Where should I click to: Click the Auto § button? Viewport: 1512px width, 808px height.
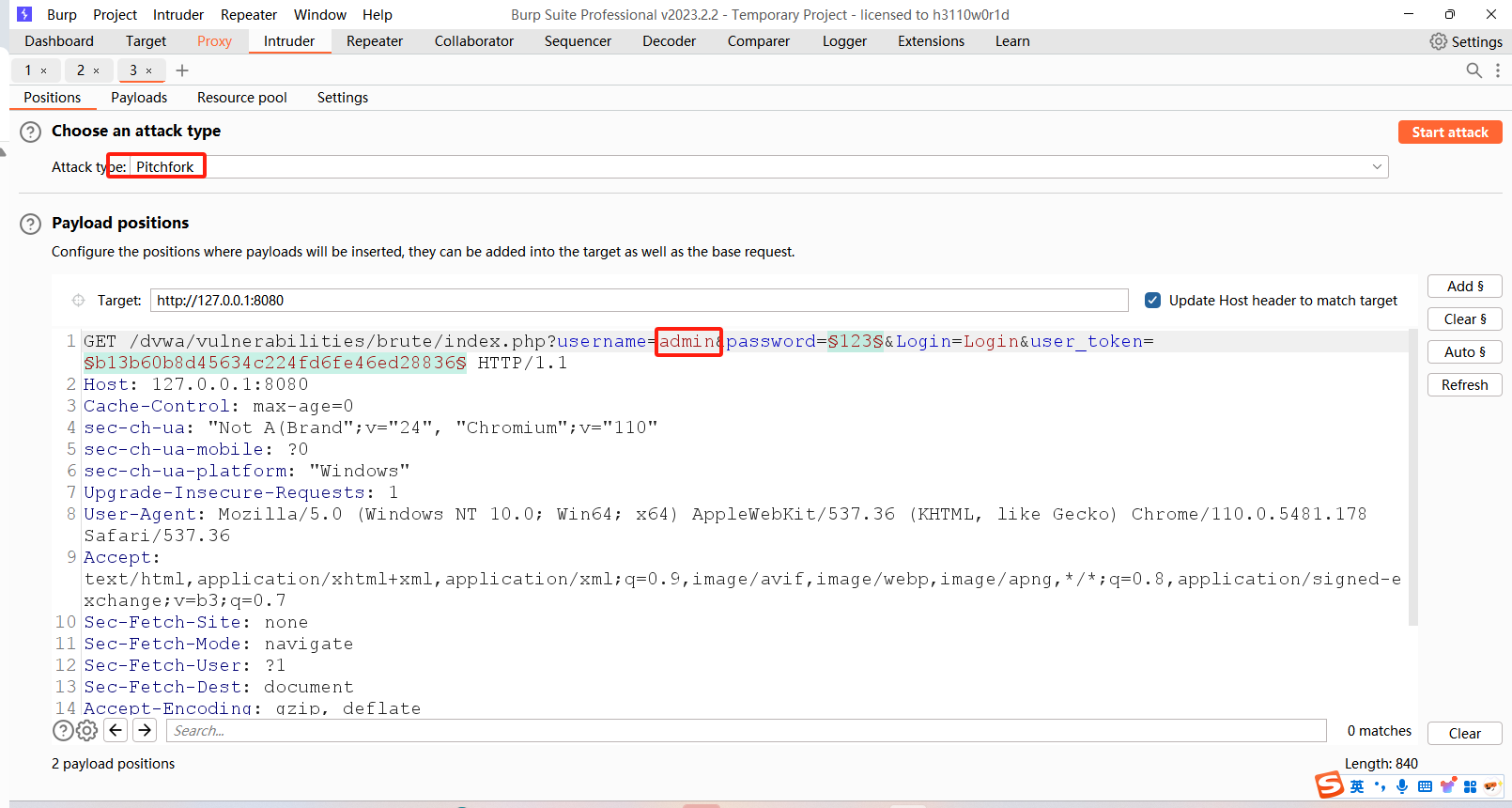[1465, 352]
